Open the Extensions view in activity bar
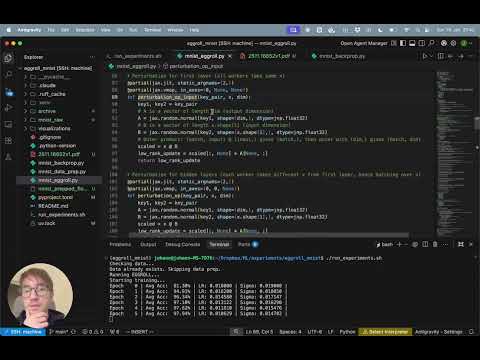 [9, 140]
